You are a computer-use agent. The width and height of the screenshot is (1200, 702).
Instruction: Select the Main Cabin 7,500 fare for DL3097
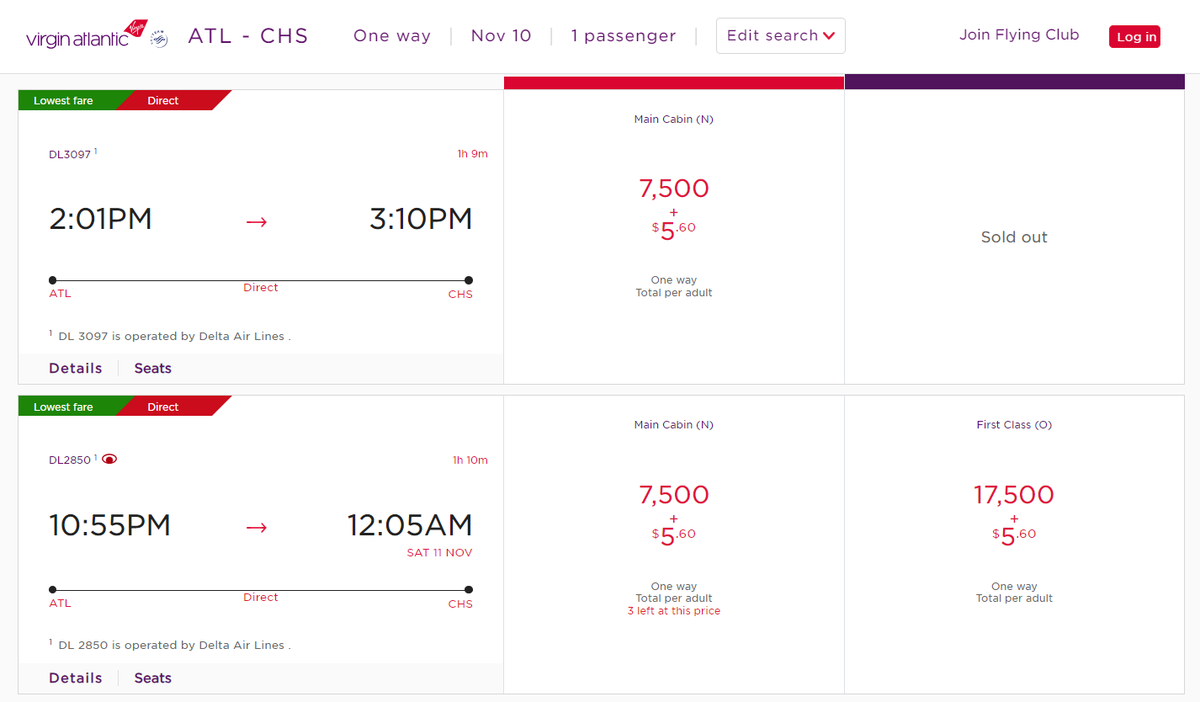pyautogui.click(x=674, y=200)
